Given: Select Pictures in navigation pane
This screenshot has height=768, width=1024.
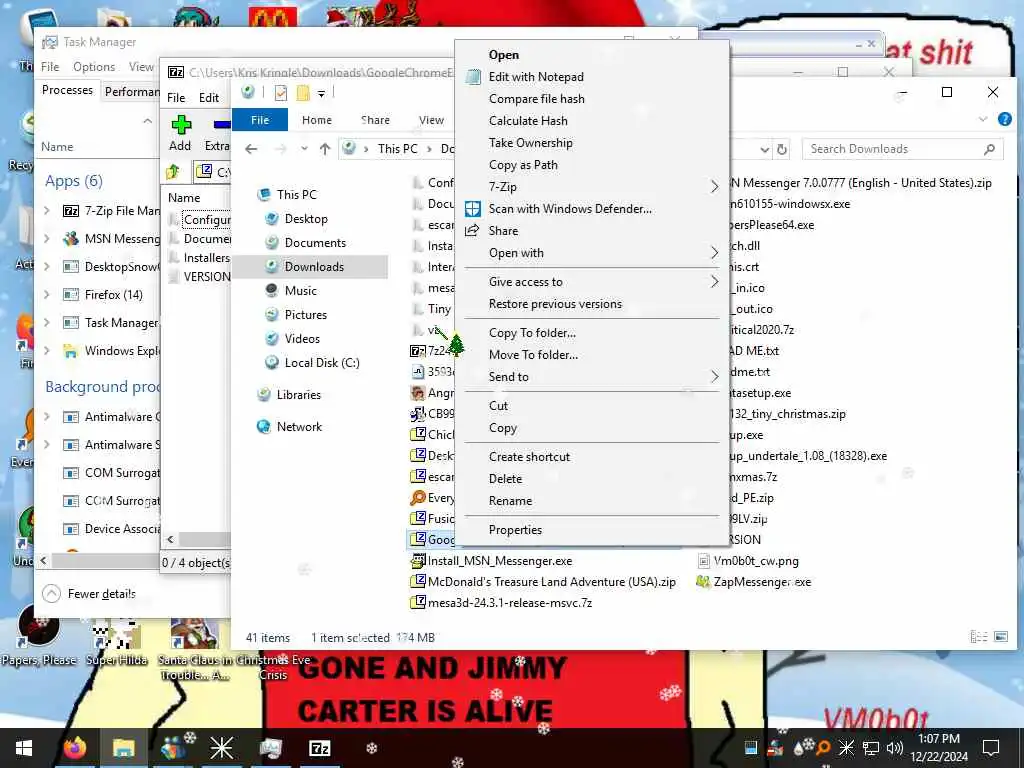Looking at the screenshot, I should coord(305,315).
